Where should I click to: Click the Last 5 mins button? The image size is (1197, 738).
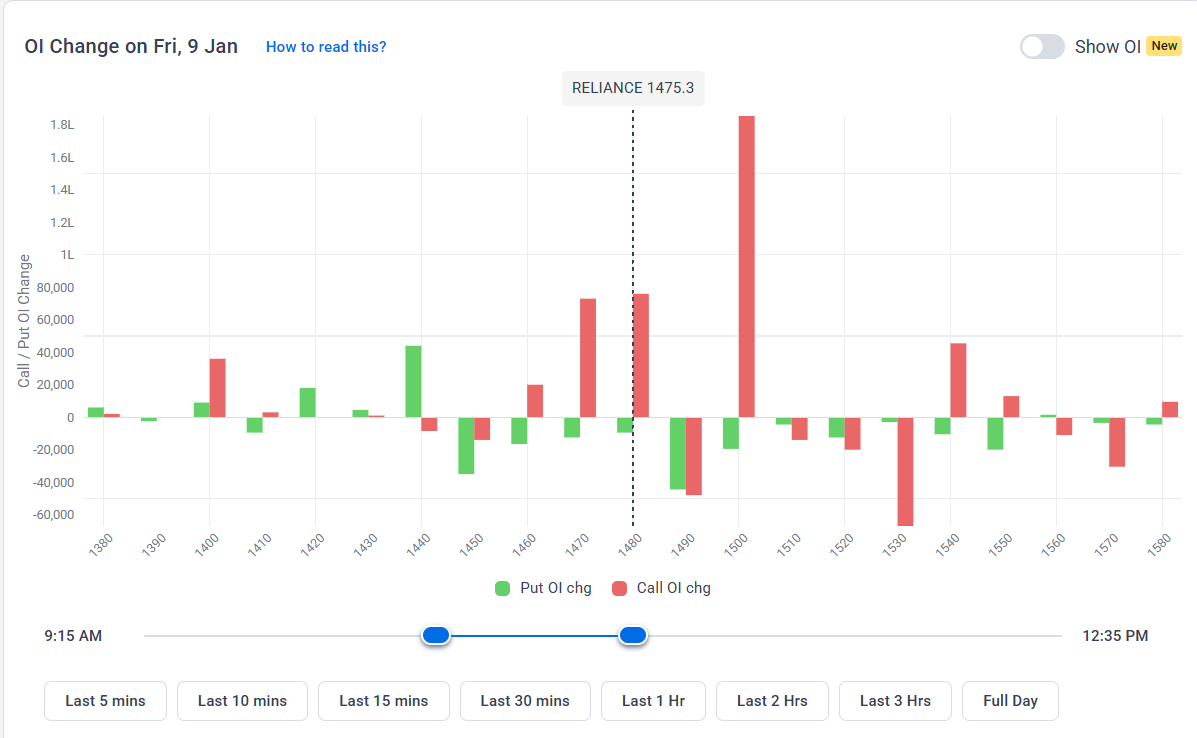[x=105, y=701]
